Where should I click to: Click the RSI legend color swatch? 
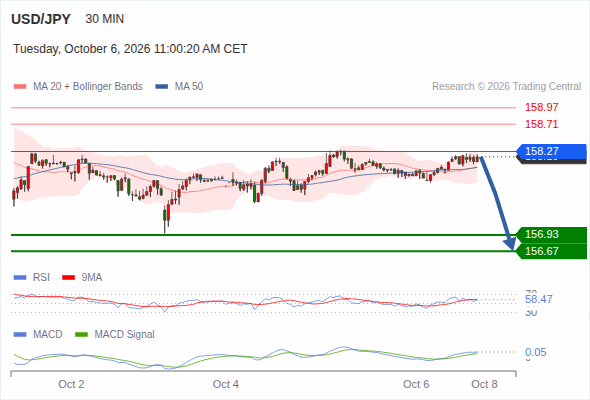(20, 278)
